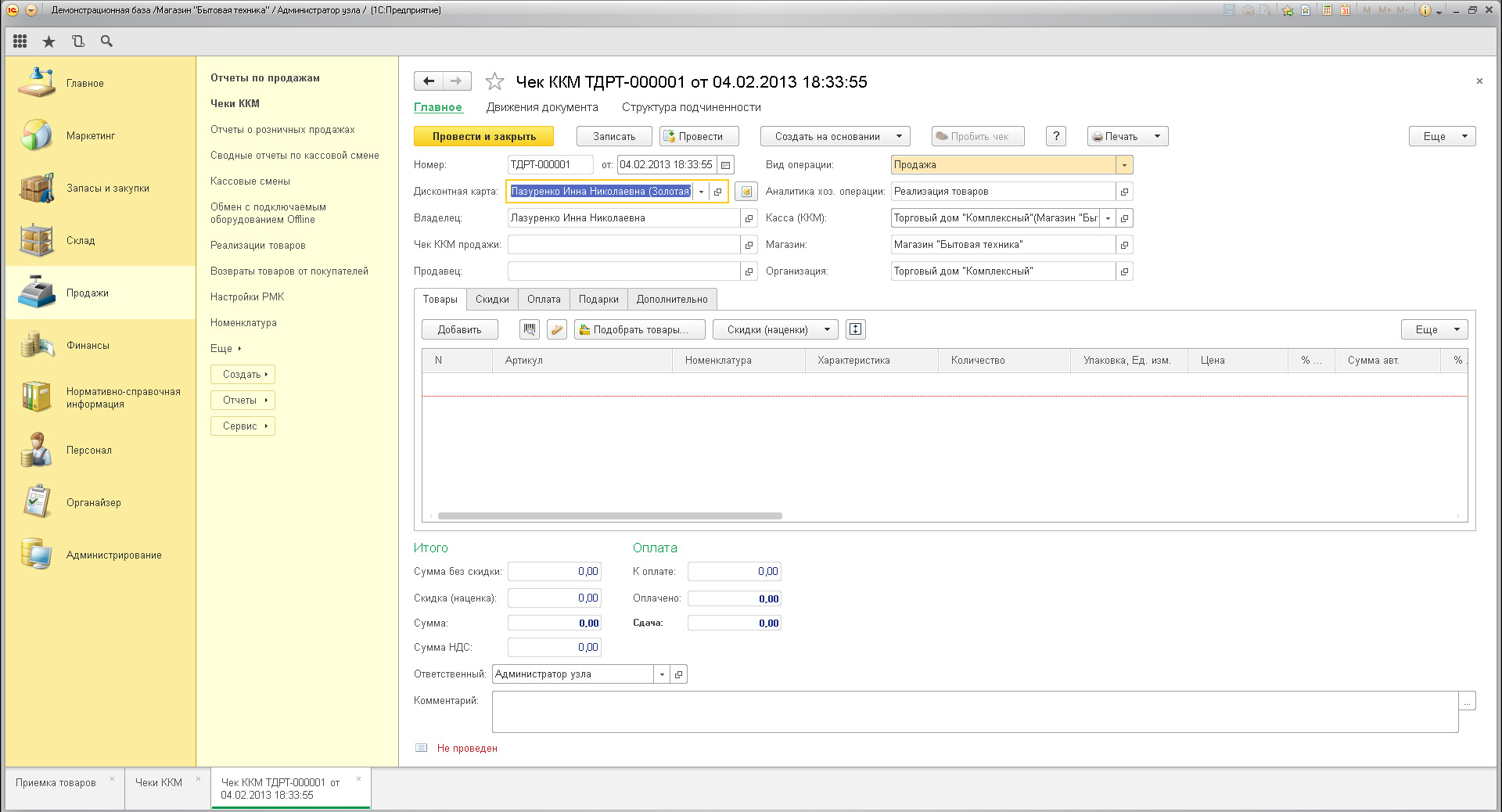Click Добавить button in Товары
Viewport: 1502px width, 812px height.
(459, 329)
